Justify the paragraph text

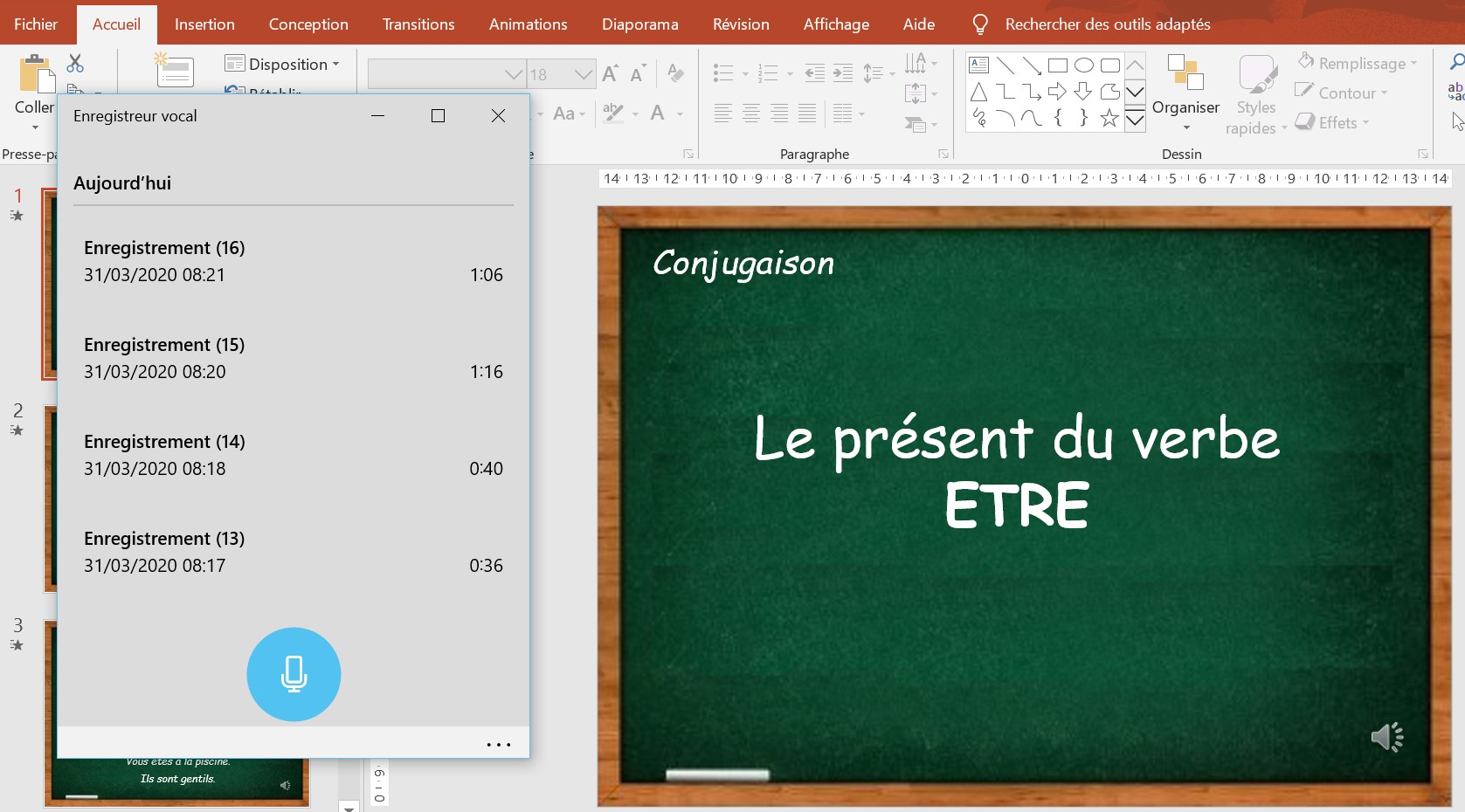[807, 113]
